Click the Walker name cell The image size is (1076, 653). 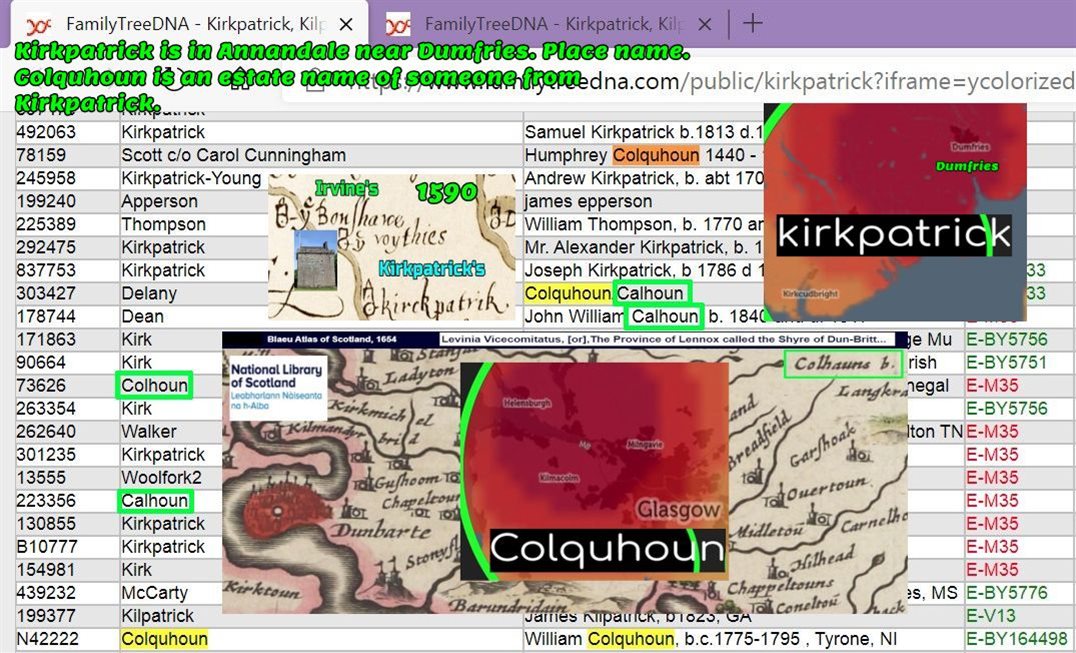tap(148, 431)
